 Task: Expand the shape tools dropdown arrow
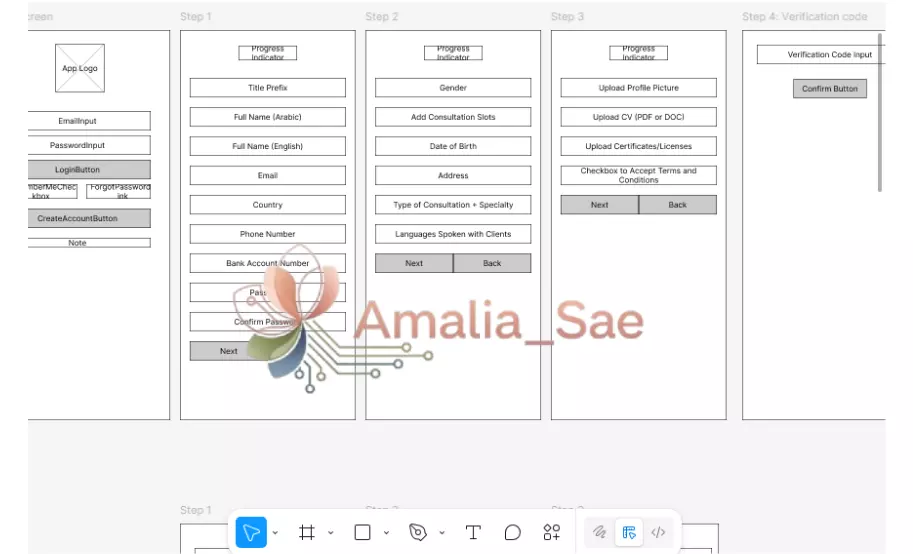click(x=386, y=532)
